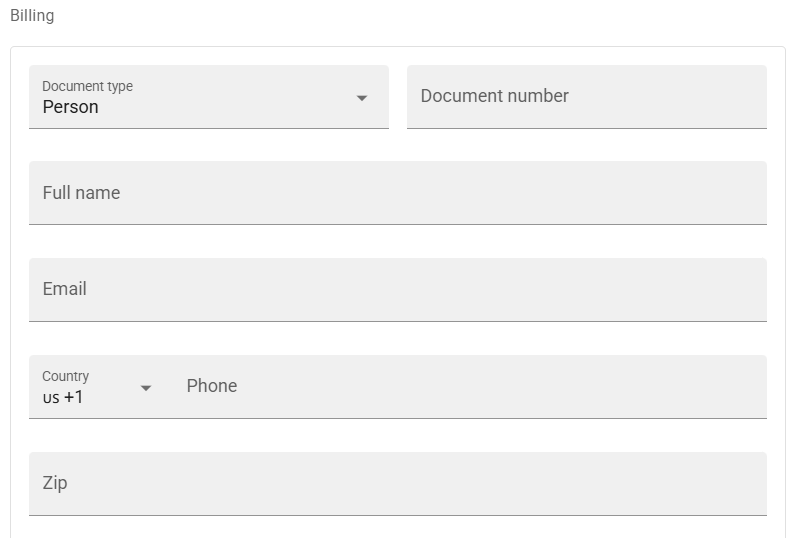795x538 pixels.
Task: Click the "Document type" label text
Action: tap(87, 86)
